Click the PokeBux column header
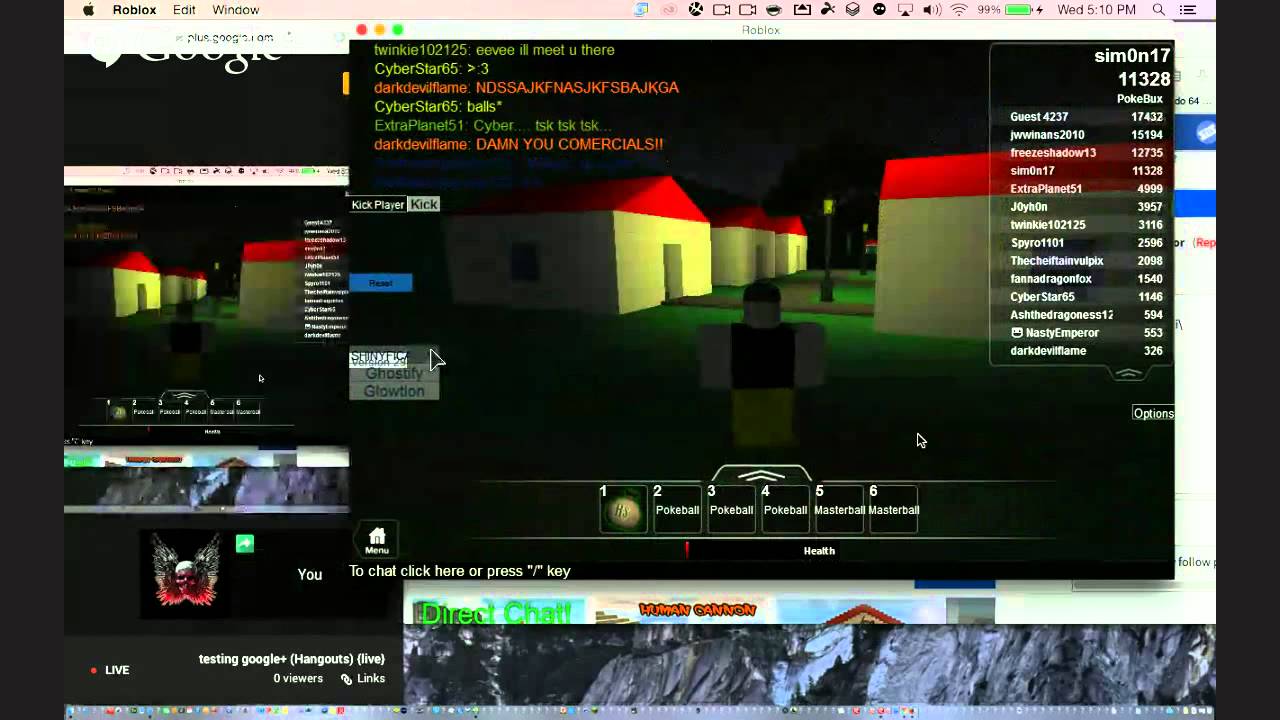 (1139, 99)
